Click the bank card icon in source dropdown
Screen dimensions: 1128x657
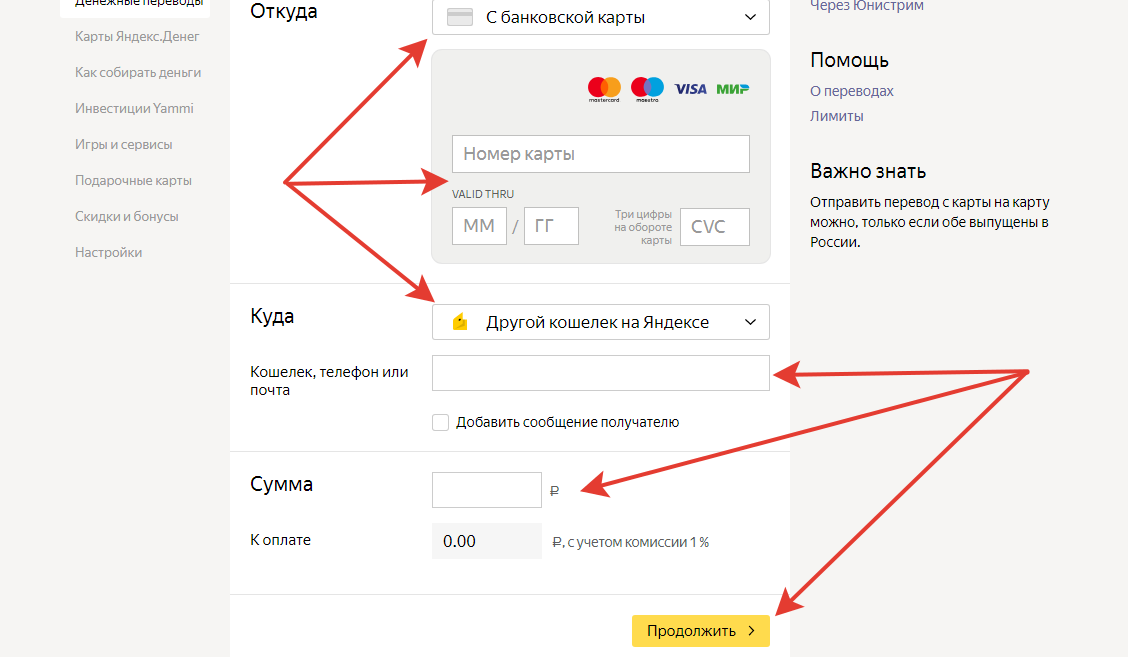click(460, 17)
